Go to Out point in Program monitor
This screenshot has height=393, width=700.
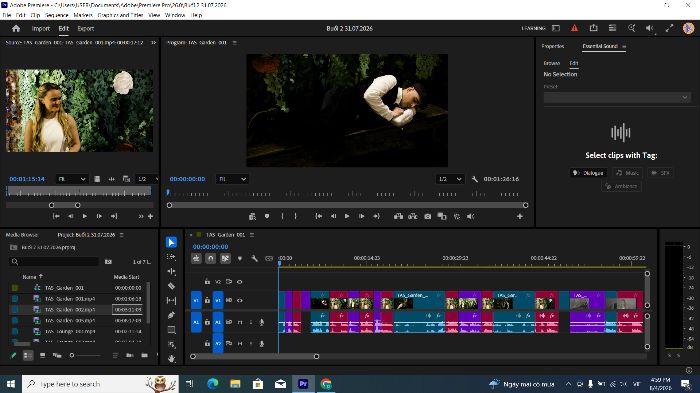coord(376,216)
